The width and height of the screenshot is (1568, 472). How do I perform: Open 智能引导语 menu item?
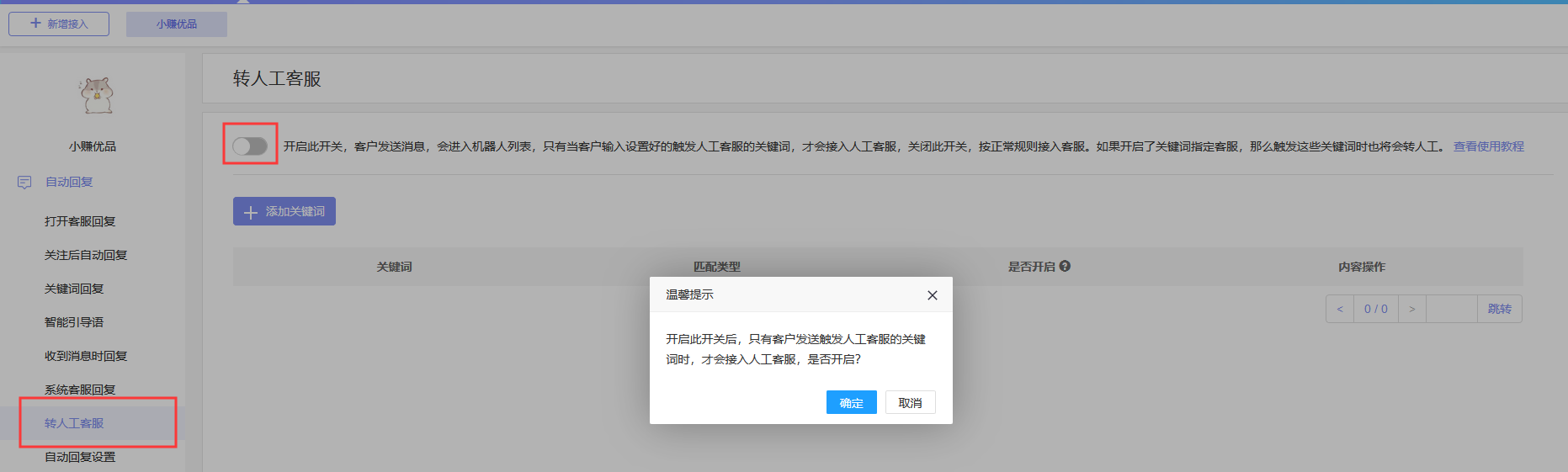74,322
